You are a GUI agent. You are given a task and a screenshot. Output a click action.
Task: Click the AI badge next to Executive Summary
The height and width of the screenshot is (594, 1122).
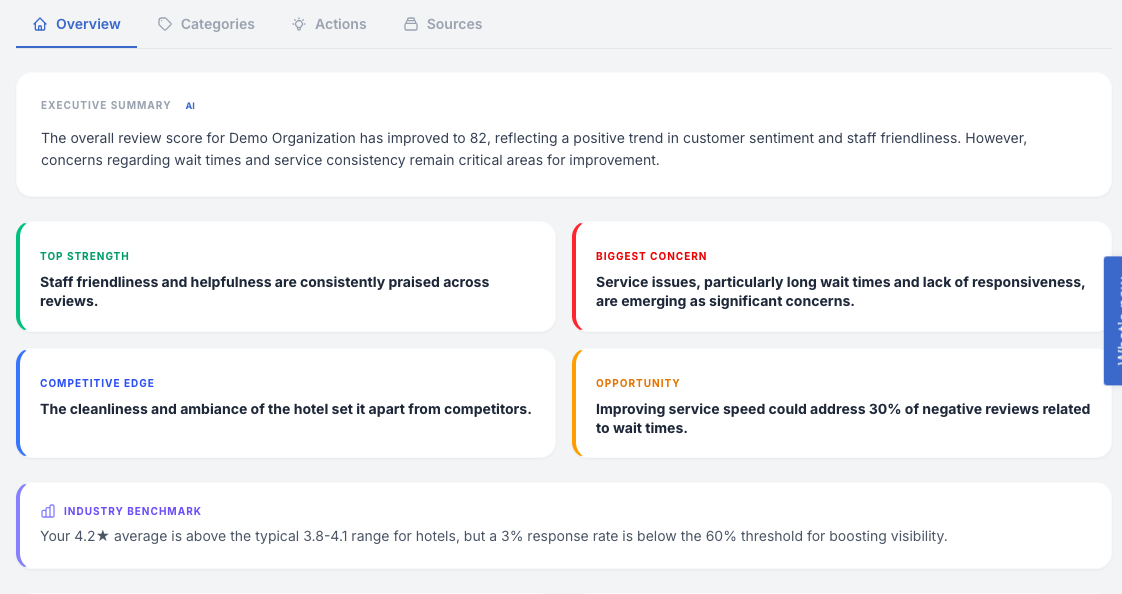(x=190, y=105)
